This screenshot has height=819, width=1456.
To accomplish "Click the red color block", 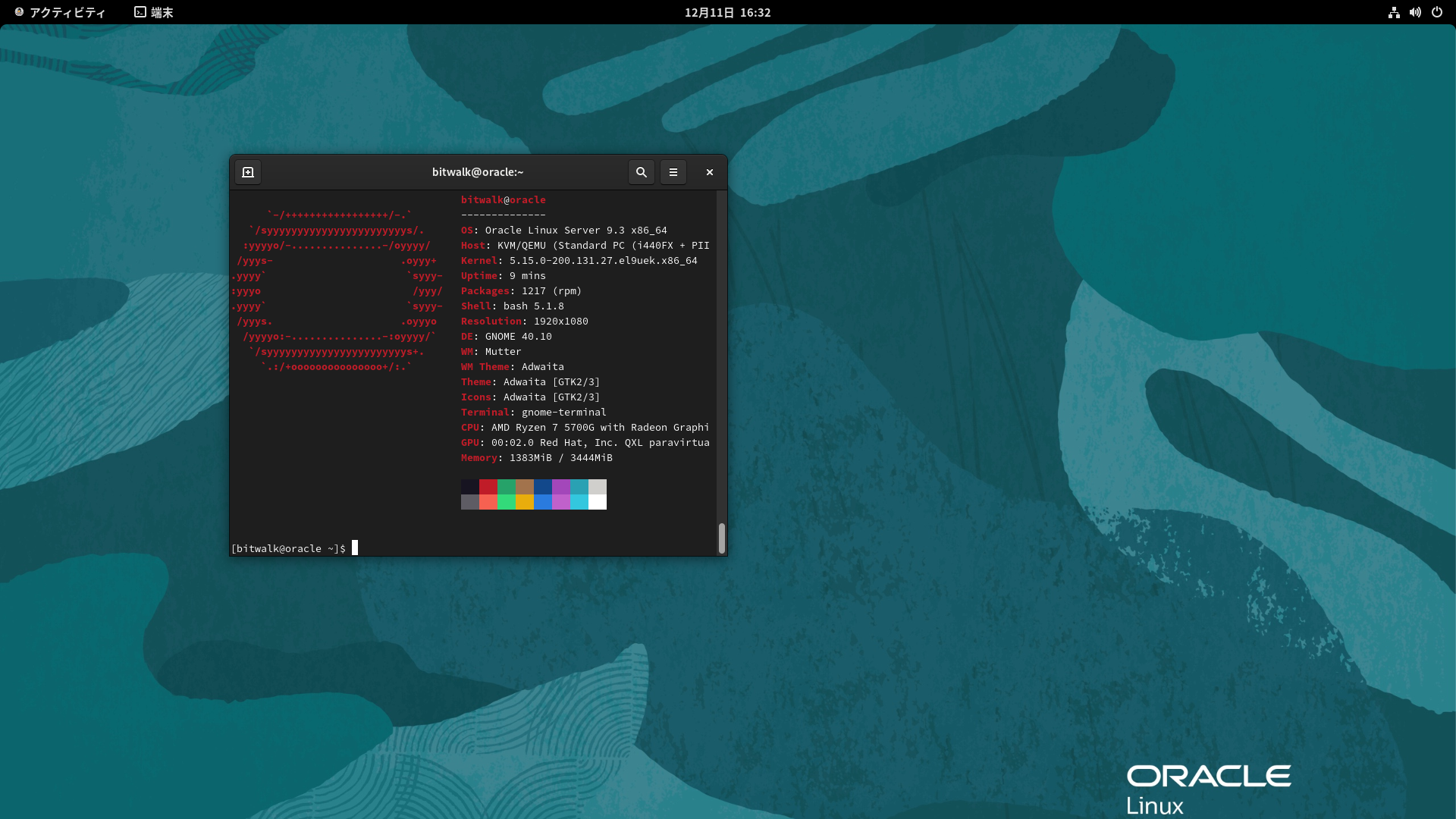I will (488, 487).
